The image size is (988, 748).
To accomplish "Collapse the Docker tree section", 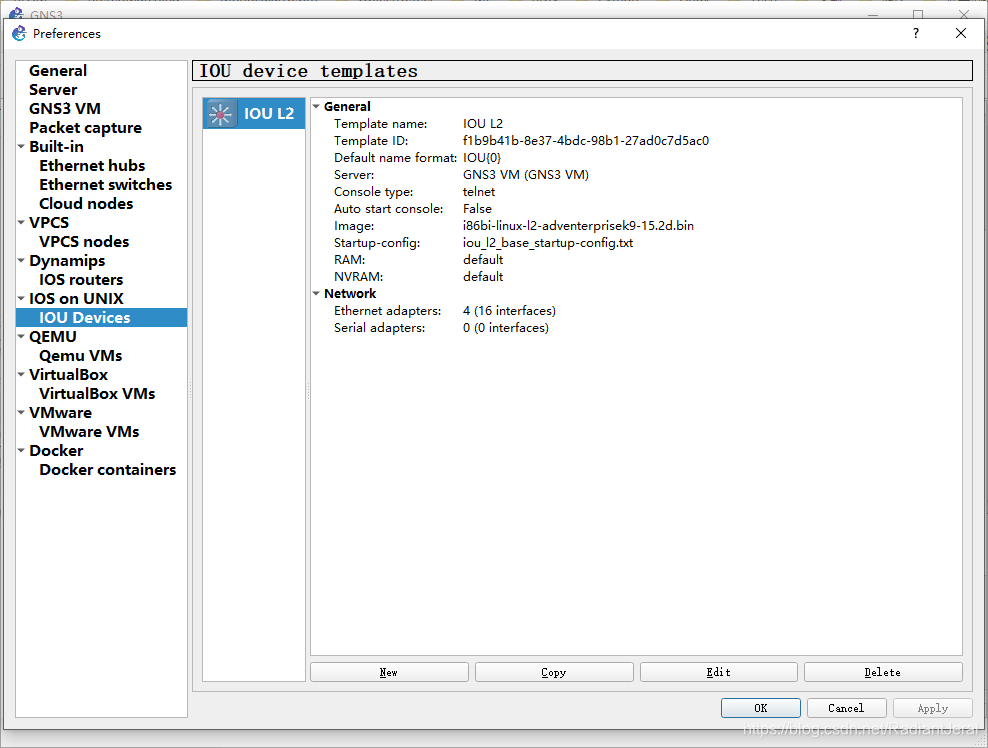I will [x=21, y=450].
